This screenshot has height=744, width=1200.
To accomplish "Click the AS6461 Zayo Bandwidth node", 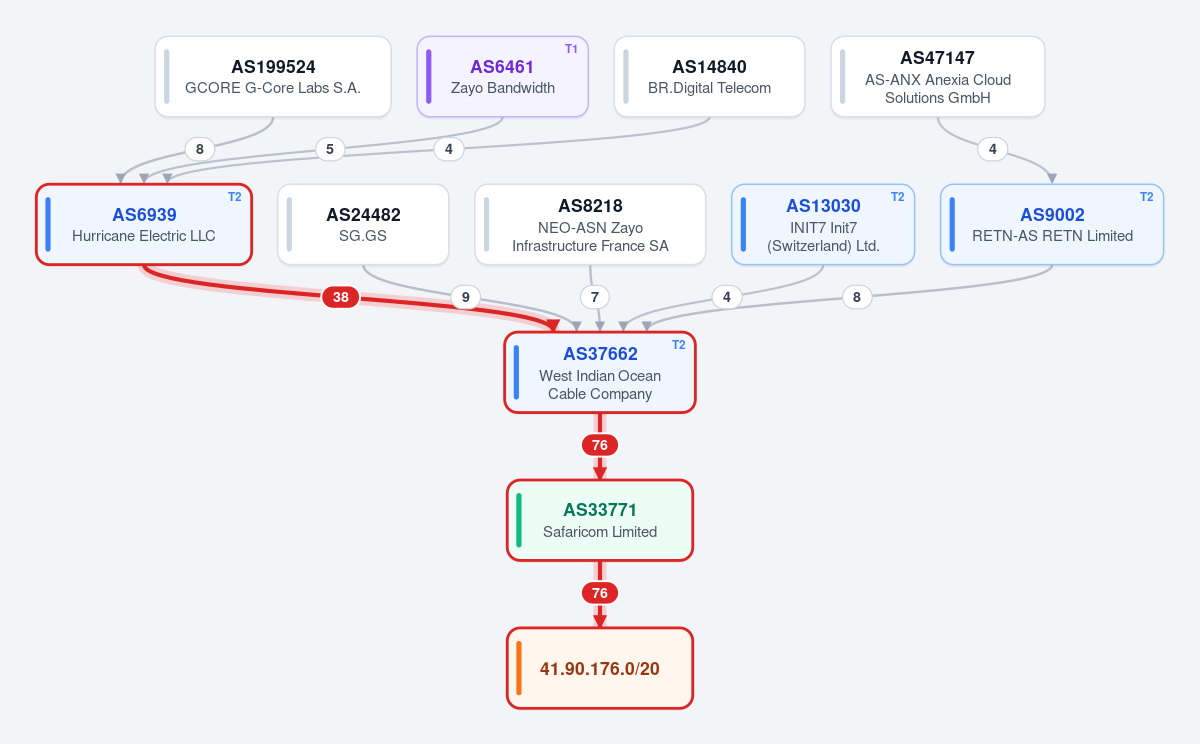I will click(503, 77).
